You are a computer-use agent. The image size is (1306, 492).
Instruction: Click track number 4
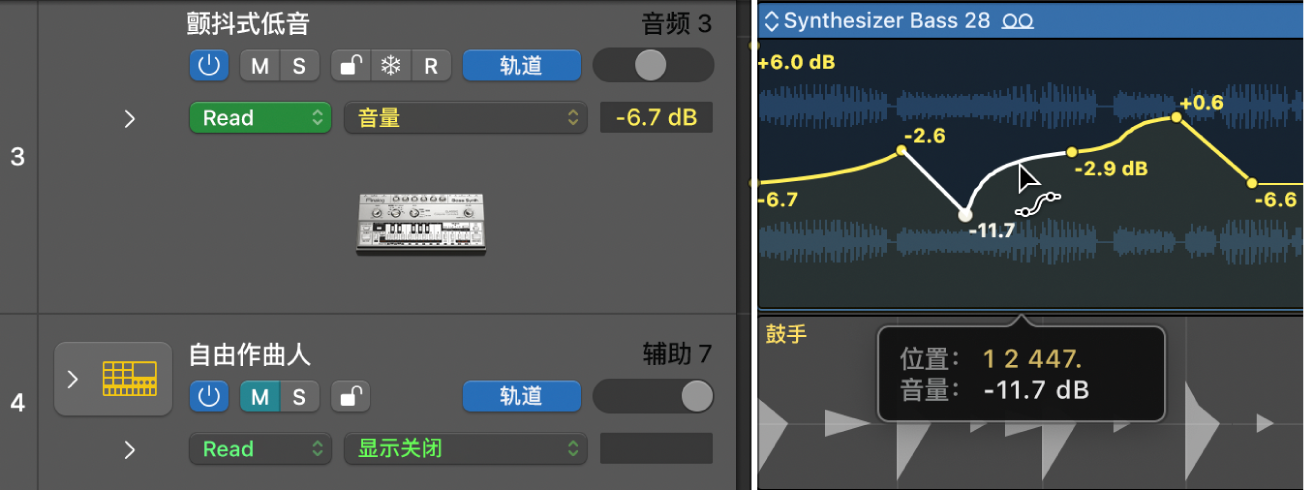pyautogui.click(x=17, y=403)
